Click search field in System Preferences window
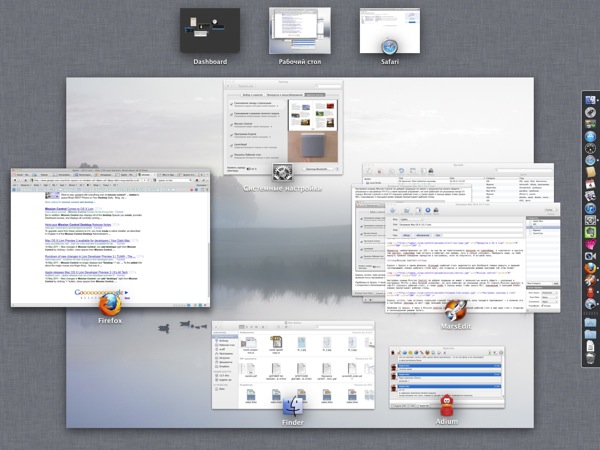 coord(328,86)
